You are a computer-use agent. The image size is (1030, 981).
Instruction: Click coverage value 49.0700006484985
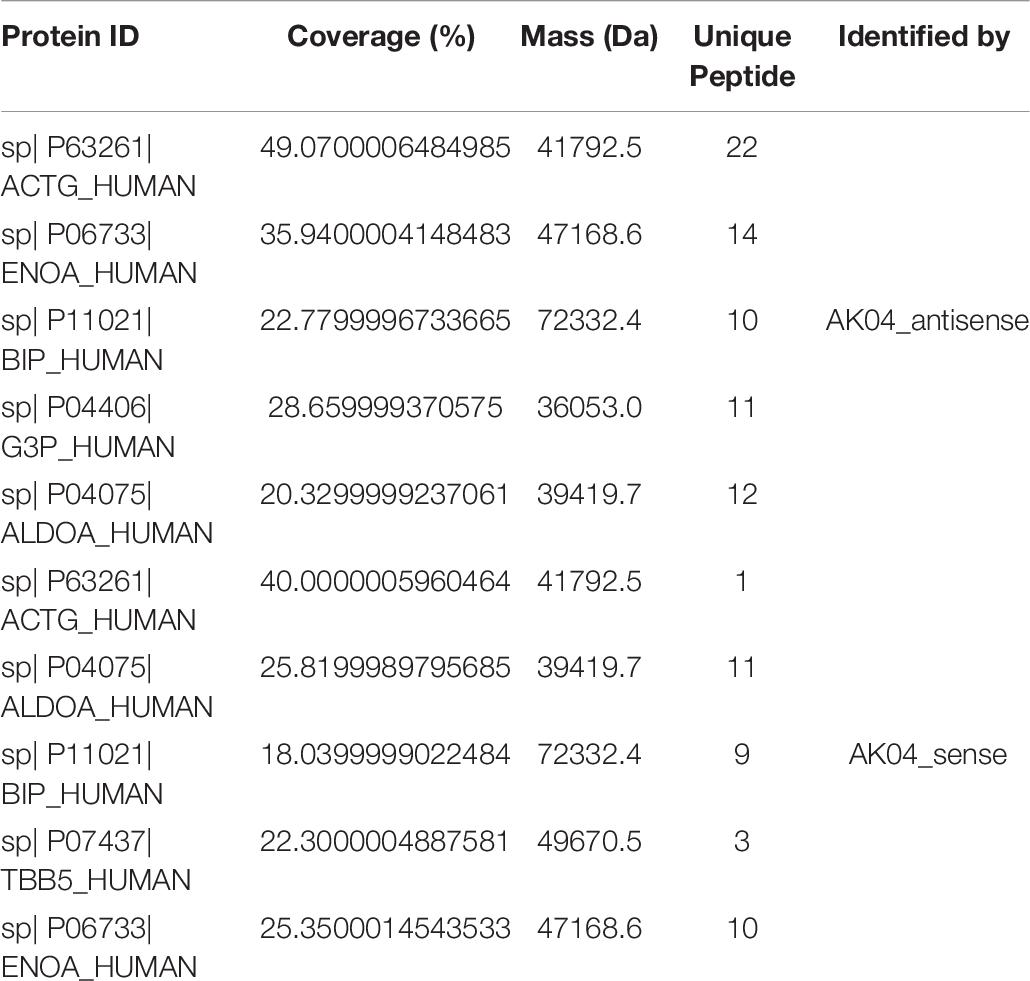(385, 147)
